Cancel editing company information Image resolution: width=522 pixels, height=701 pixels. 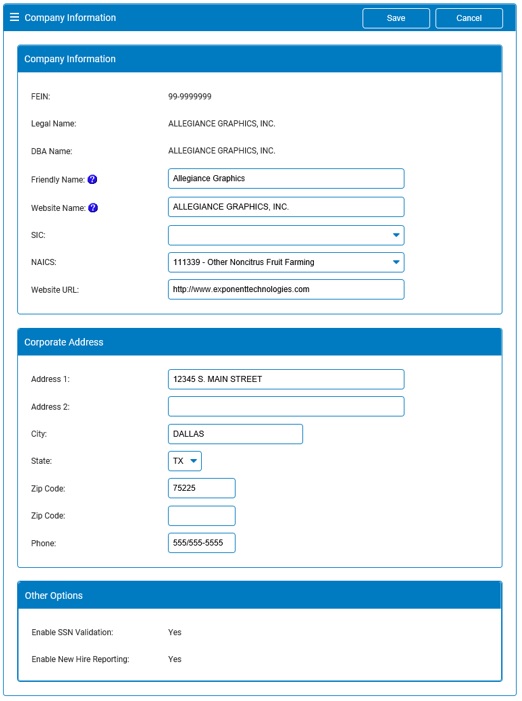pos(469,18)
